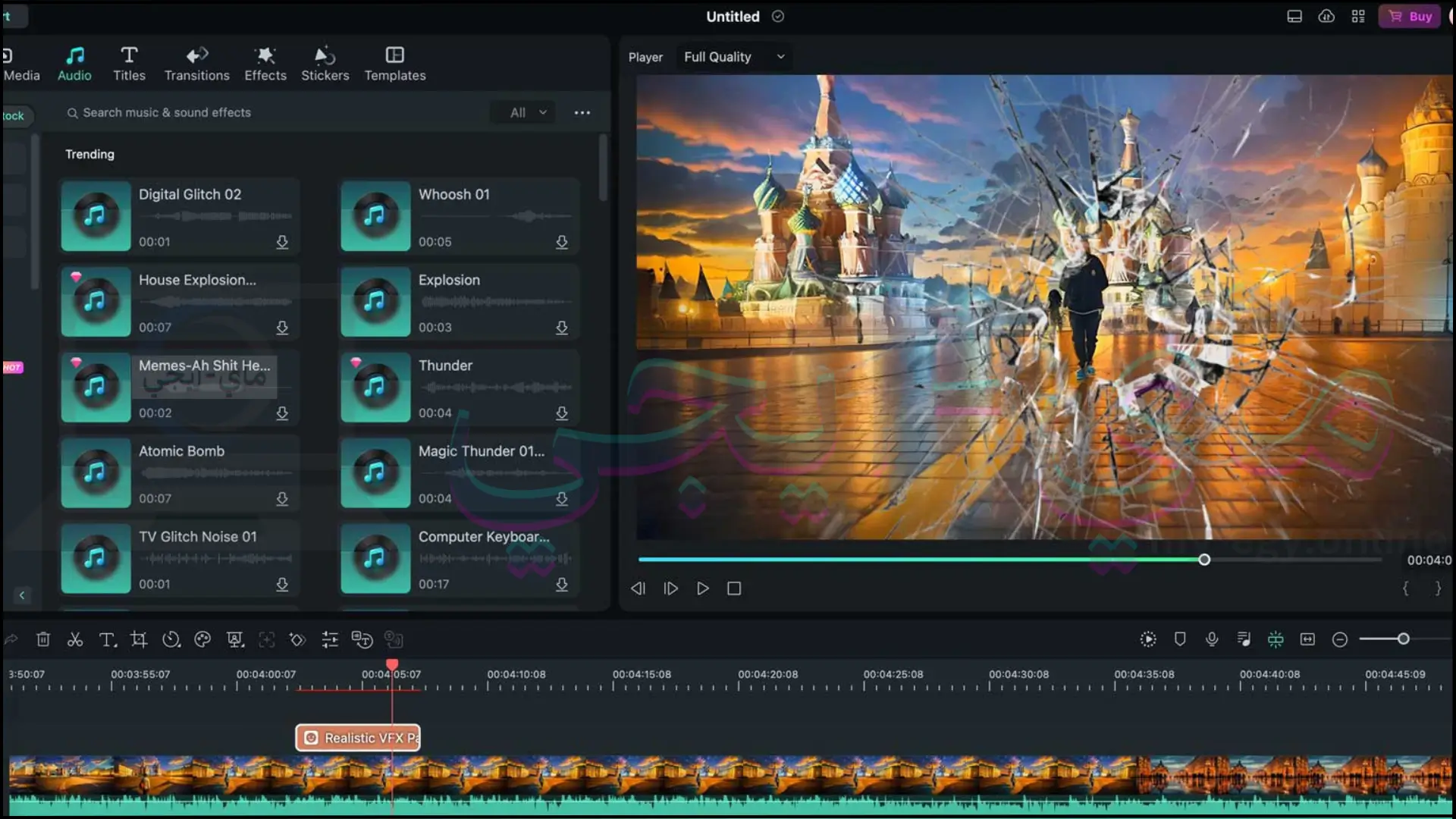Open the Stickers tab
Screen dimensions: 1456x819
point(325,64)
